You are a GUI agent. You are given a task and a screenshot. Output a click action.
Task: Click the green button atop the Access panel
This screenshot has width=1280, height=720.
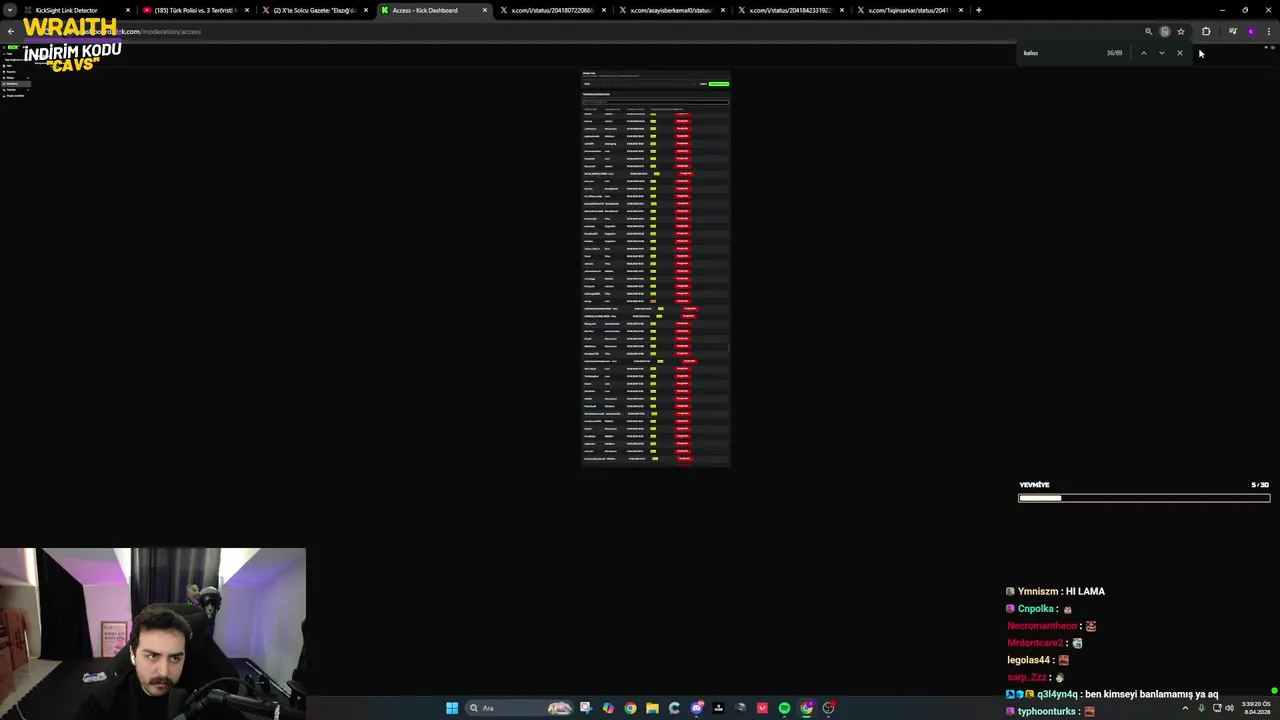718,84
